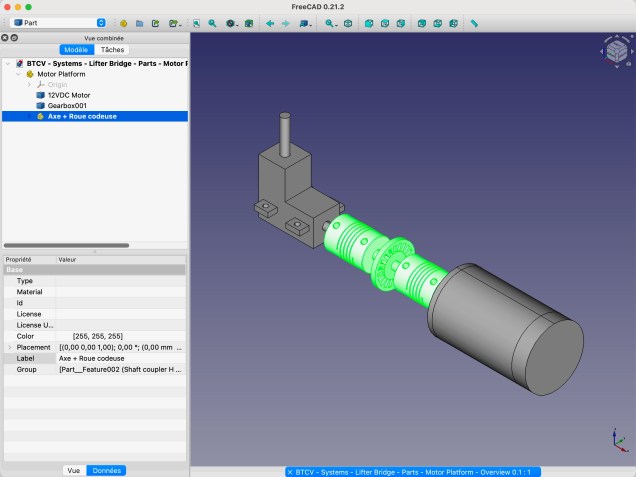Click the Create Part icon in toolbar
This screenshot has width=636, height=477.
pyautogui.click(x=123, y=22)
